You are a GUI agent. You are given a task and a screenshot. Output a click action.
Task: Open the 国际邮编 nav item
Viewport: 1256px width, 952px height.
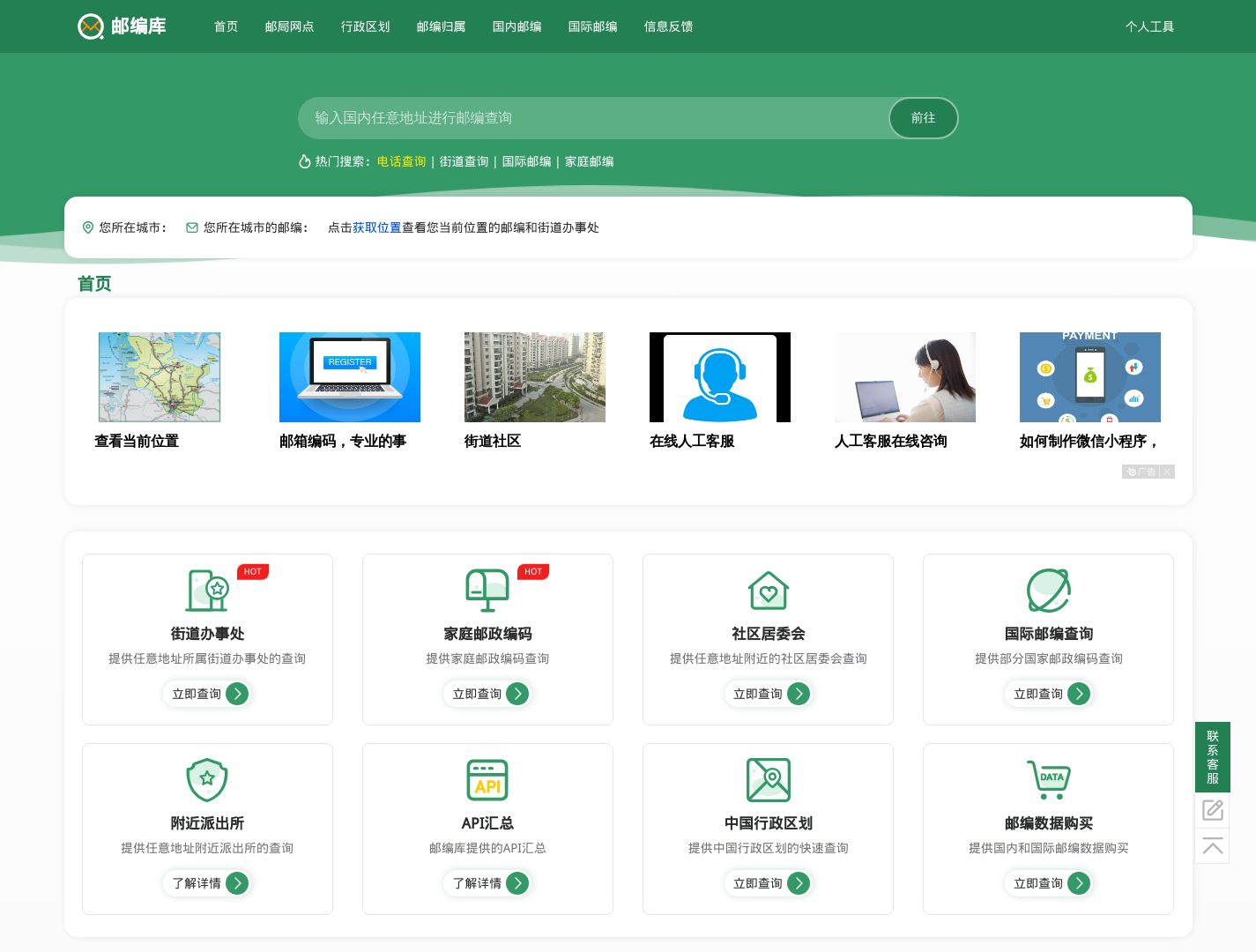(592, 26)
